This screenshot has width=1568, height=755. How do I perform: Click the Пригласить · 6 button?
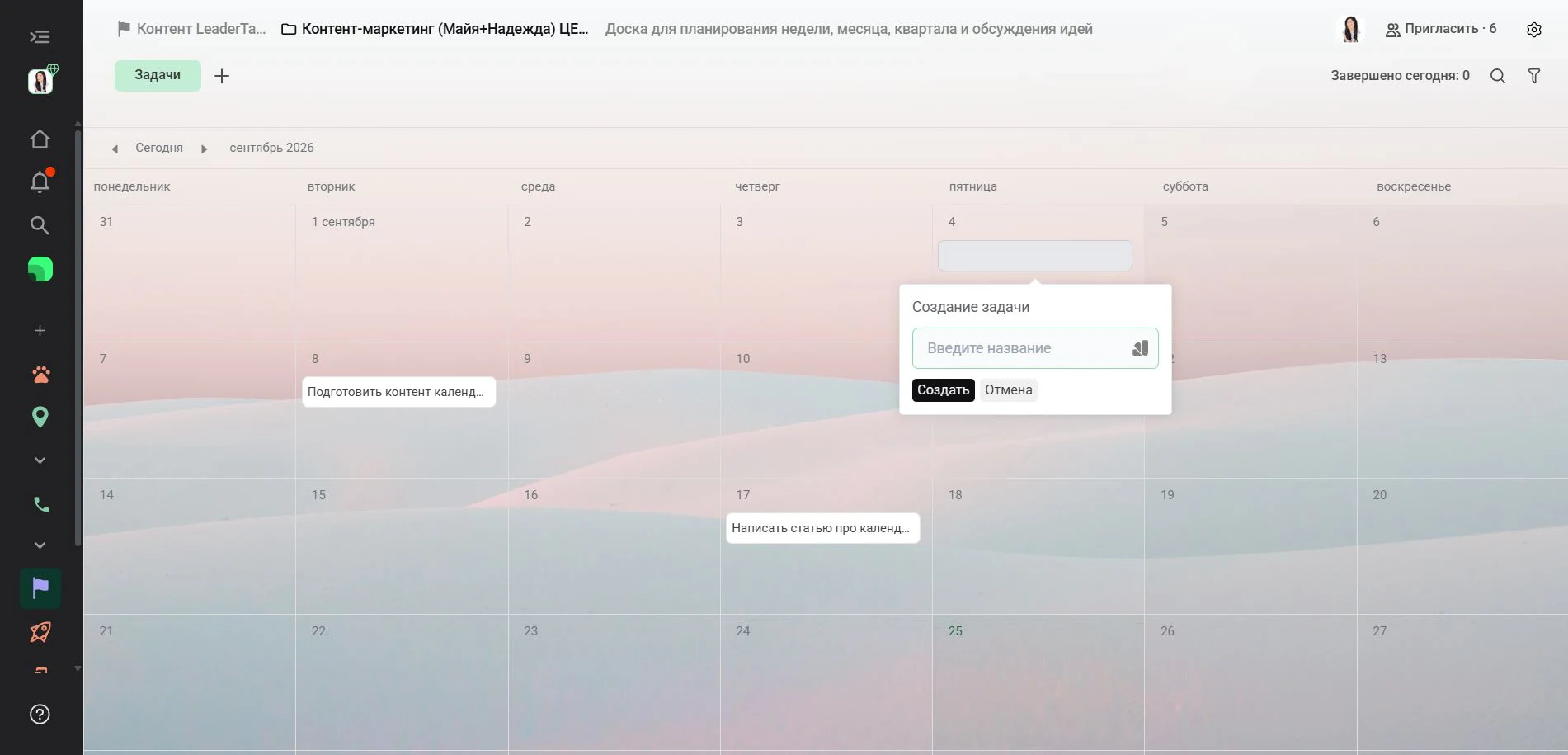1440,29
